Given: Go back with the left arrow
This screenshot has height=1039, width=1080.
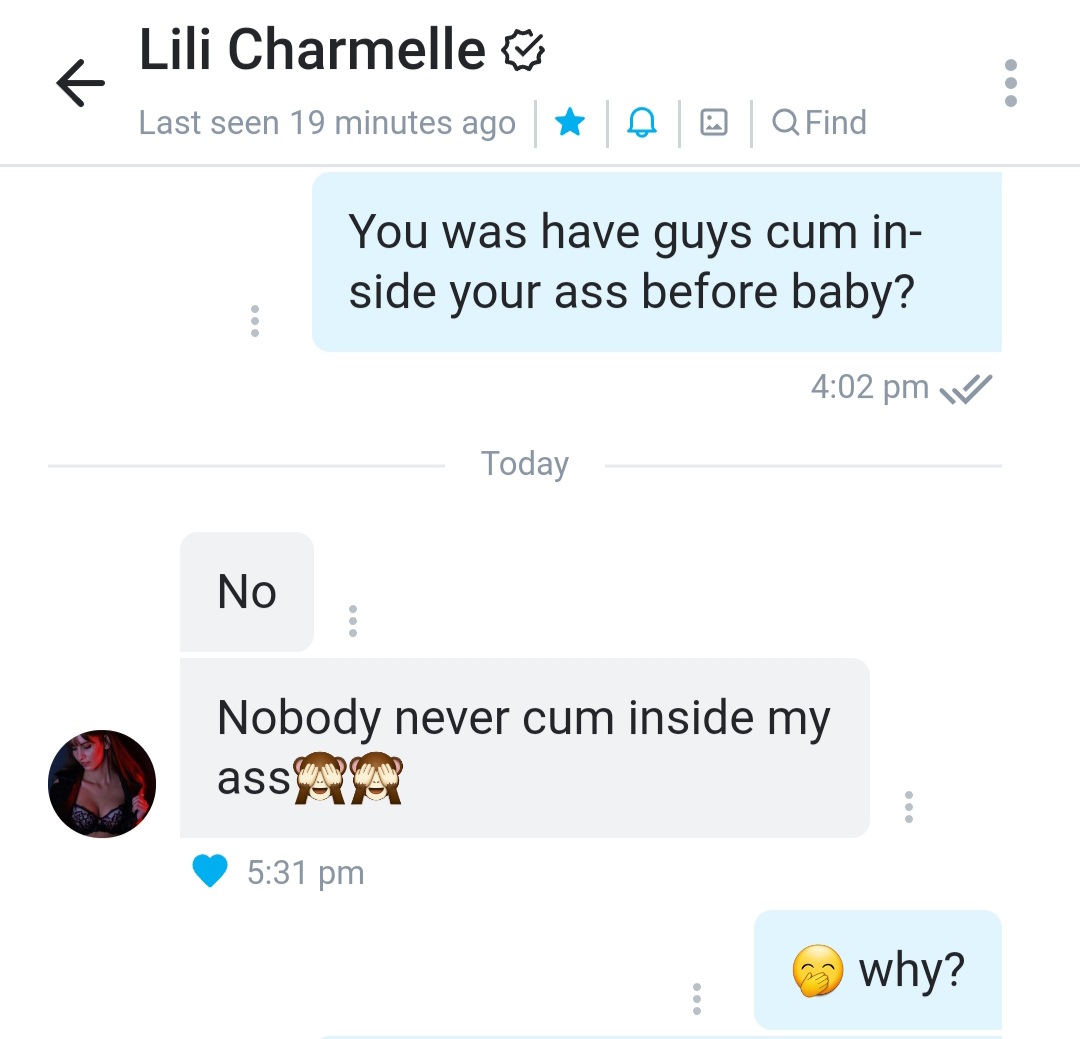Looking at the screenshot, I should 81,83.
